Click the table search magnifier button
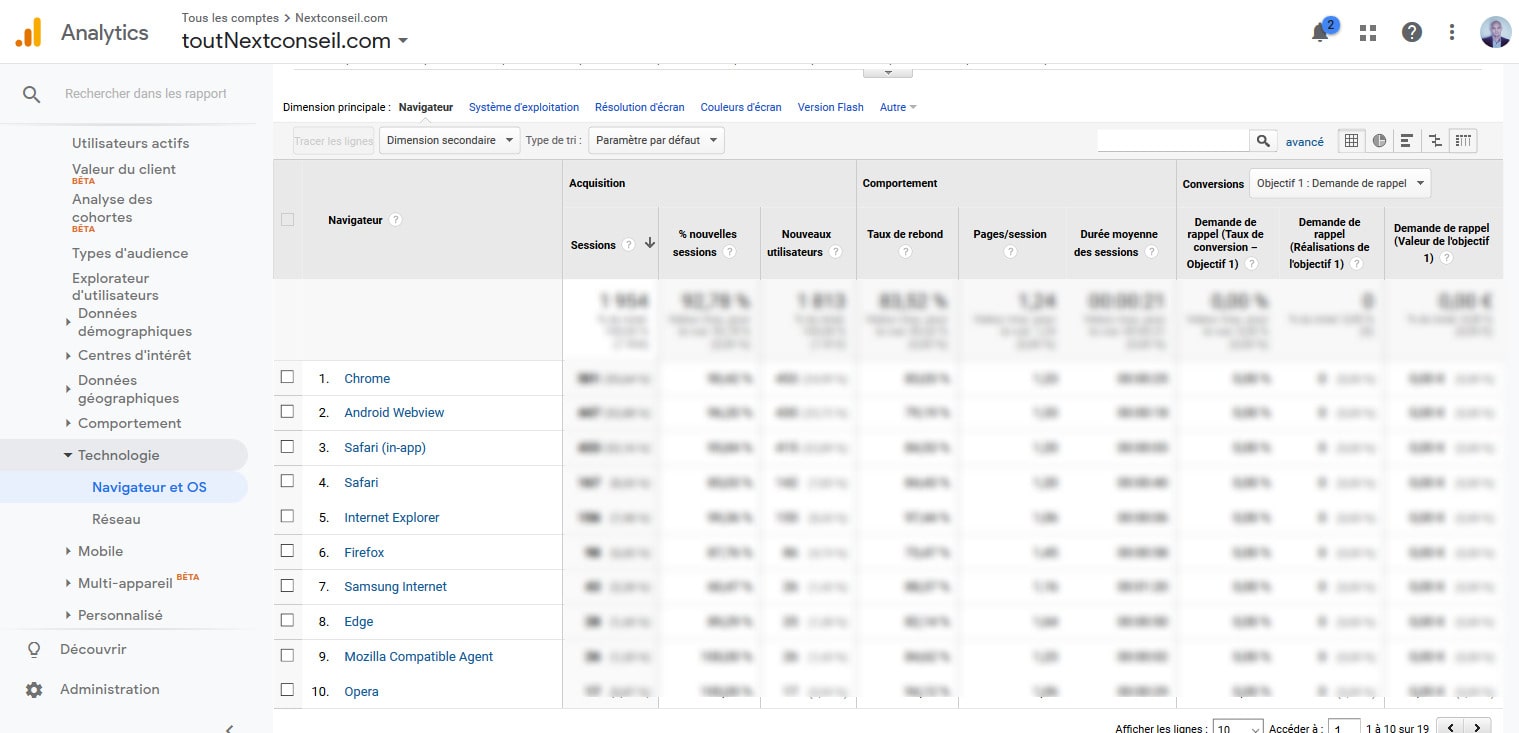Viewport: 1519px width, 733px height. click(1263, 141)
